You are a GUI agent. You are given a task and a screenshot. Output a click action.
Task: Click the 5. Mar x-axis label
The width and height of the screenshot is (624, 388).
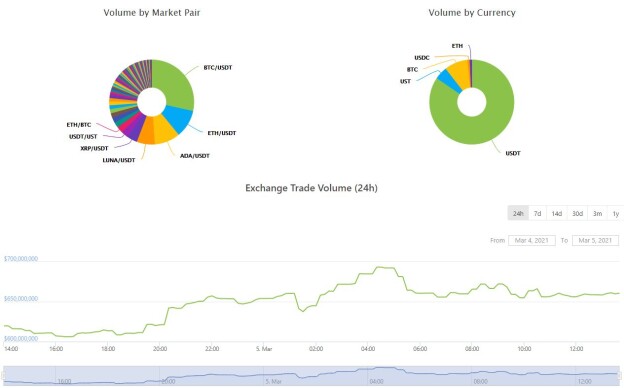click(x=264, y=349)
